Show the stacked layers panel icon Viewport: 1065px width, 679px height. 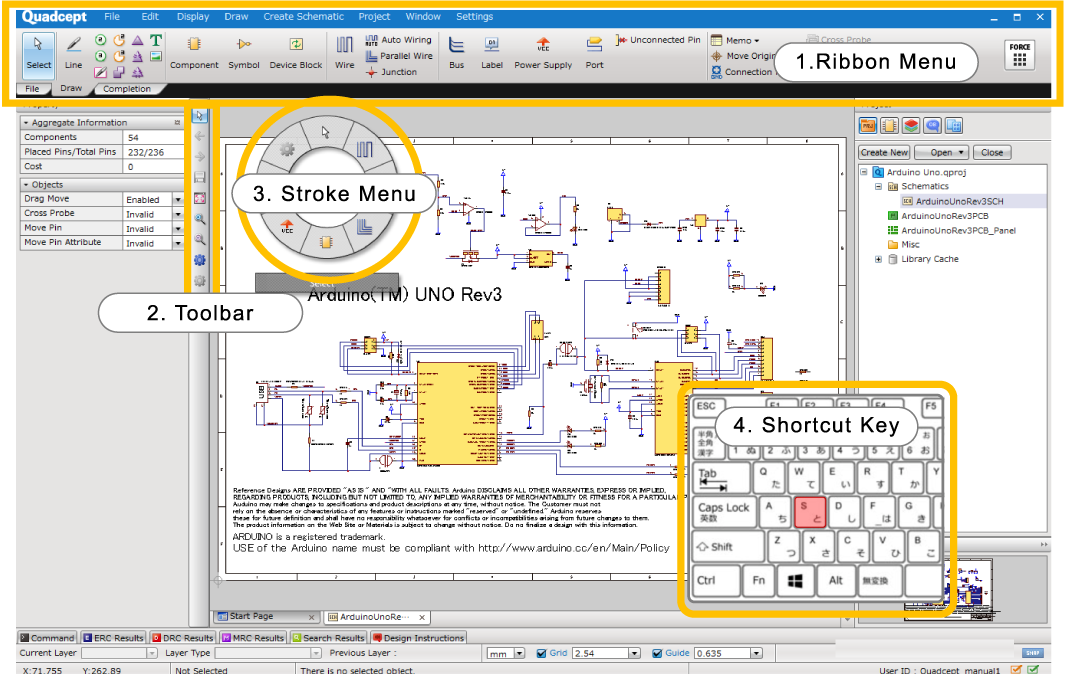point(911,126)
